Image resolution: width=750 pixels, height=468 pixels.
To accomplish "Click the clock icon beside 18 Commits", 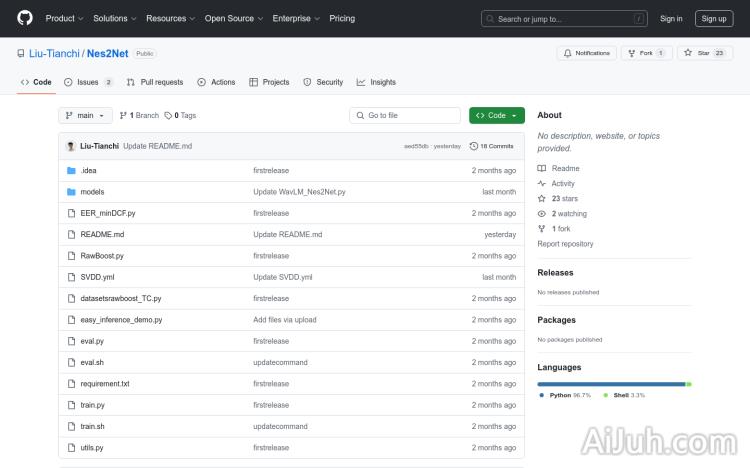I will point(474,146).
